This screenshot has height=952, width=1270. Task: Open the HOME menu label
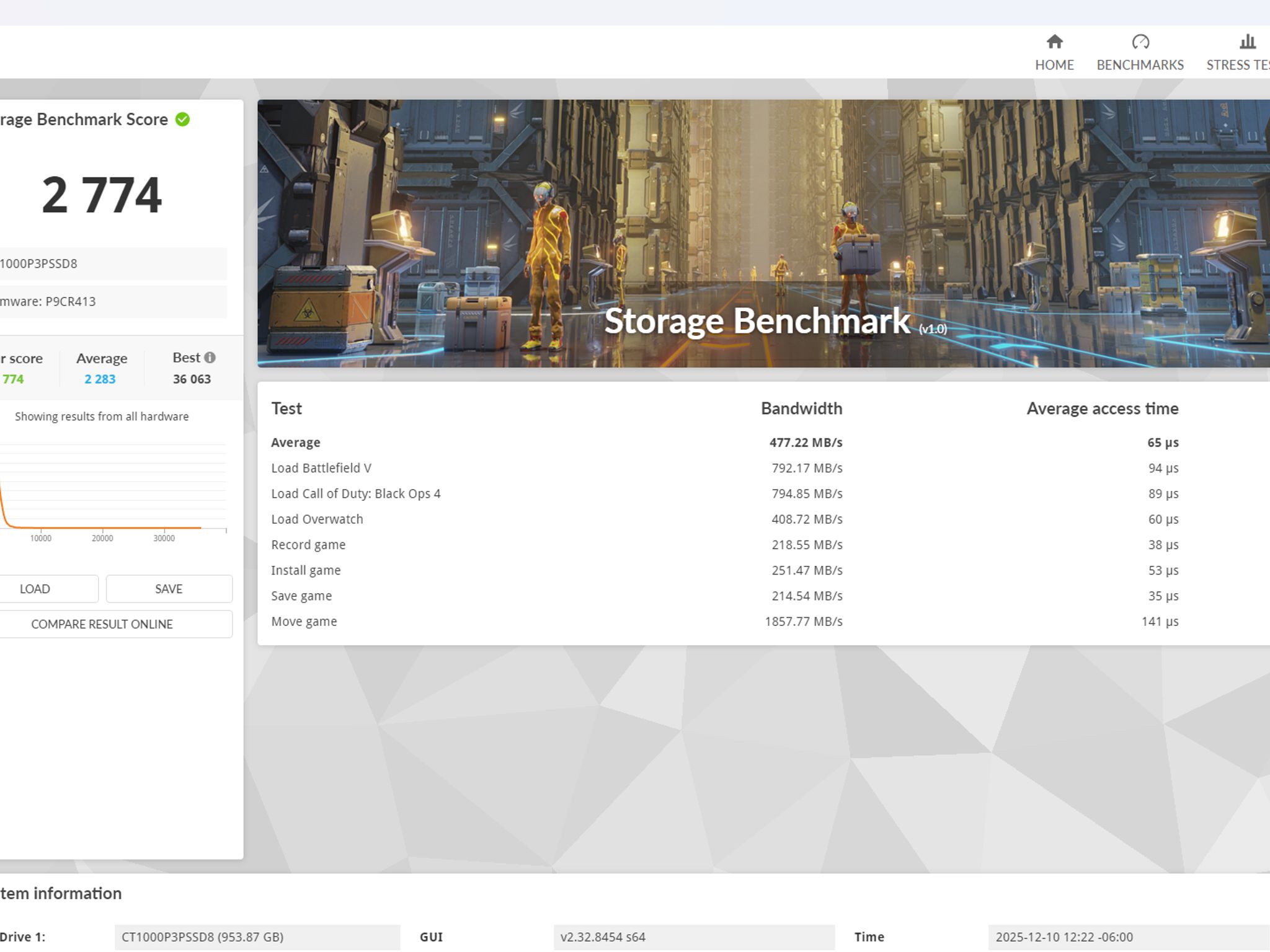(1054, 65)
